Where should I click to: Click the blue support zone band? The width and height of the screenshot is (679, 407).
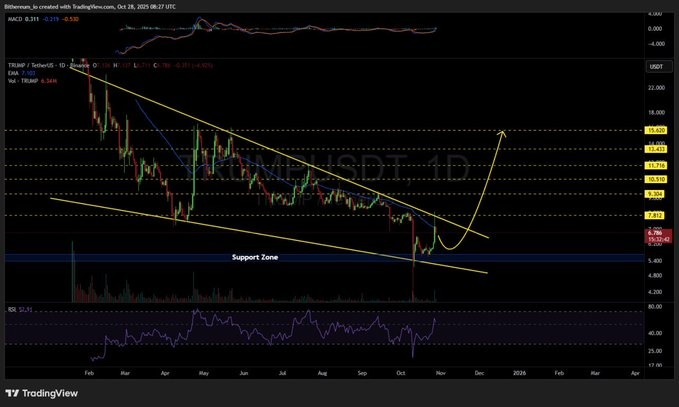(150, 258)
